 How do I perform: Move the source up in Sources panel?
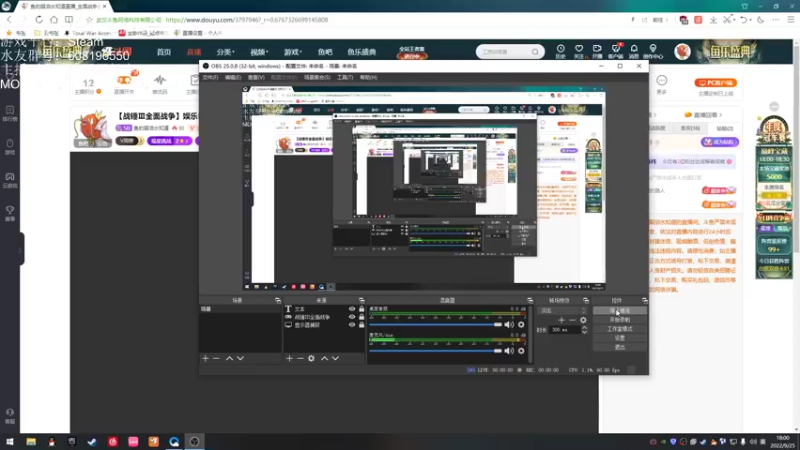pyautogui.click(x=324, y=359)
